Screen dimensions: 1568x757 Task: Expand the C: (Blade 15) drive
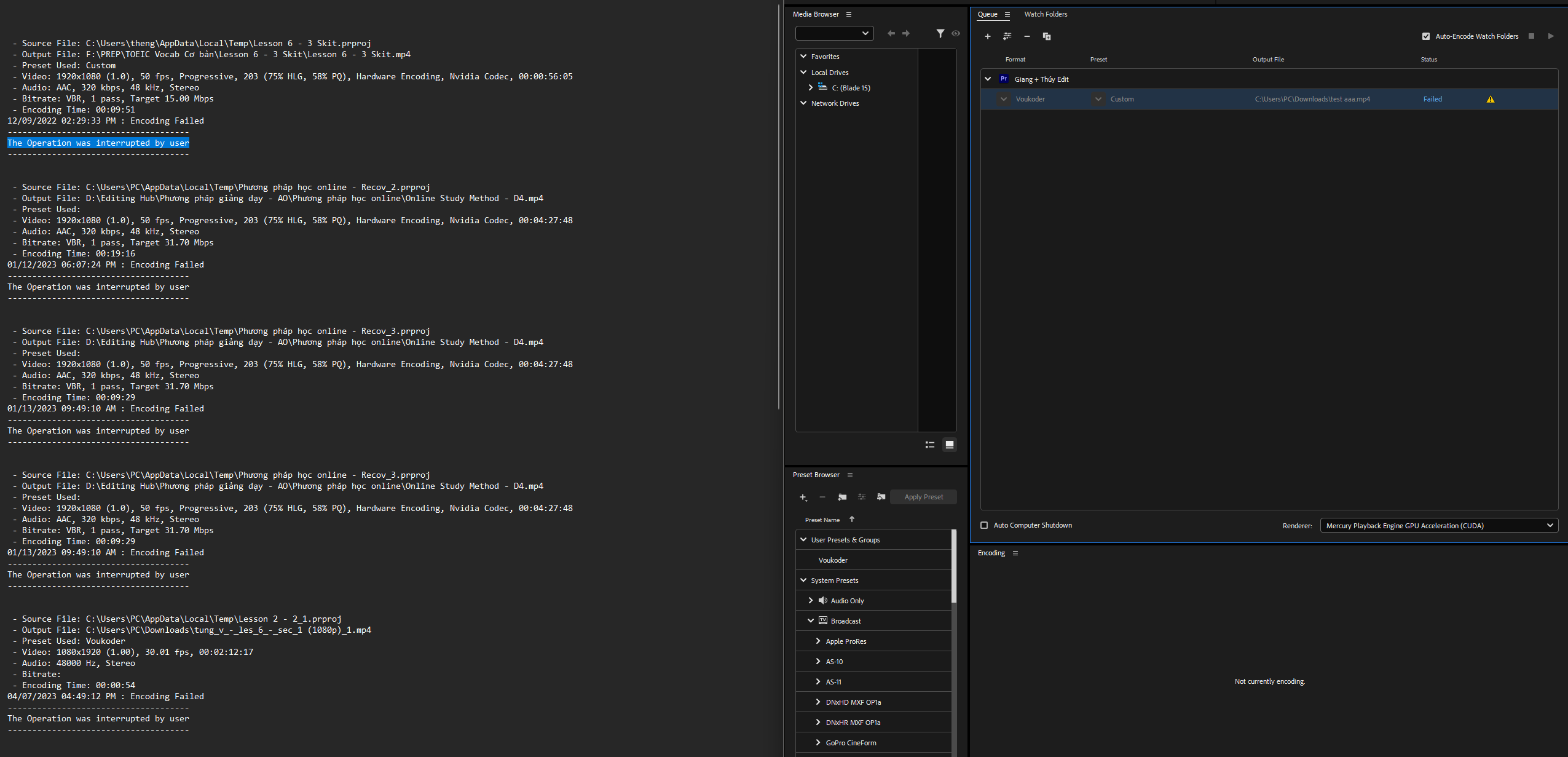(811, 87)
